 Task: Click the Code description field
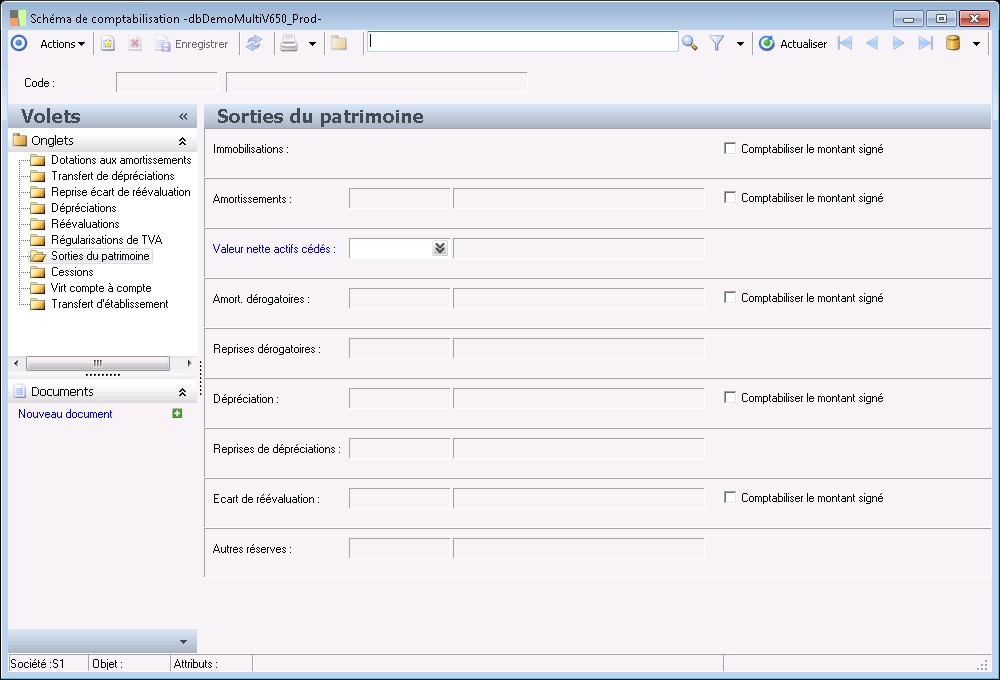(x=377, y=82)
